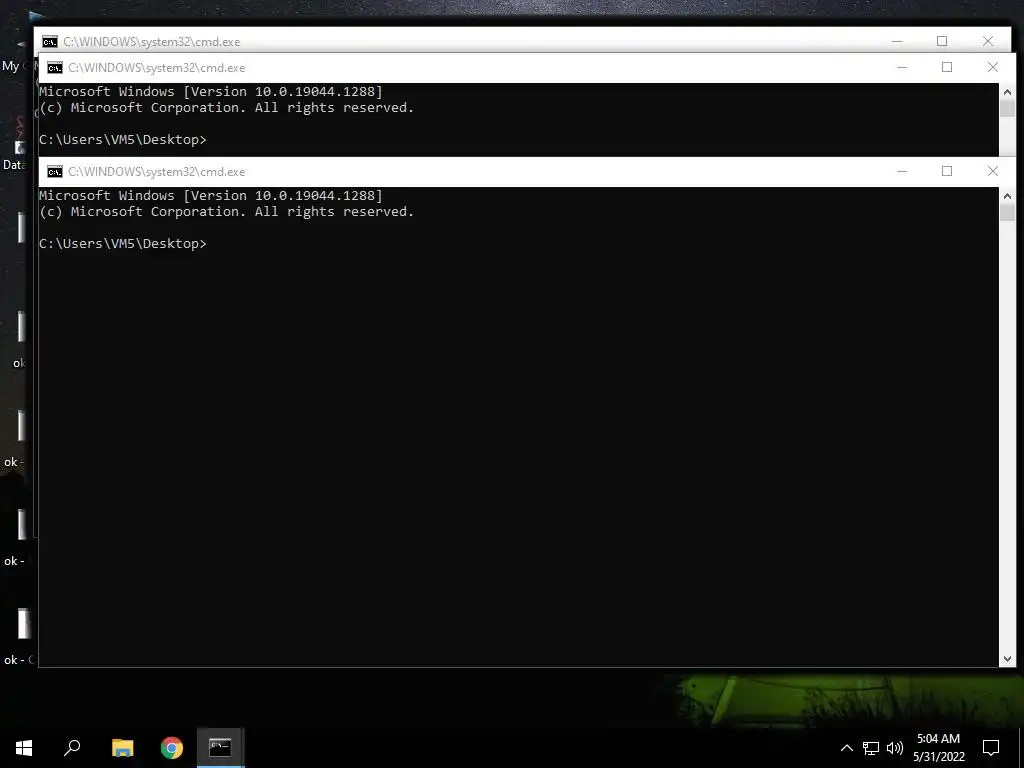
Task: Launch File Explorer from taskbar
Action: pyautogui.click(x=122, y=748)
